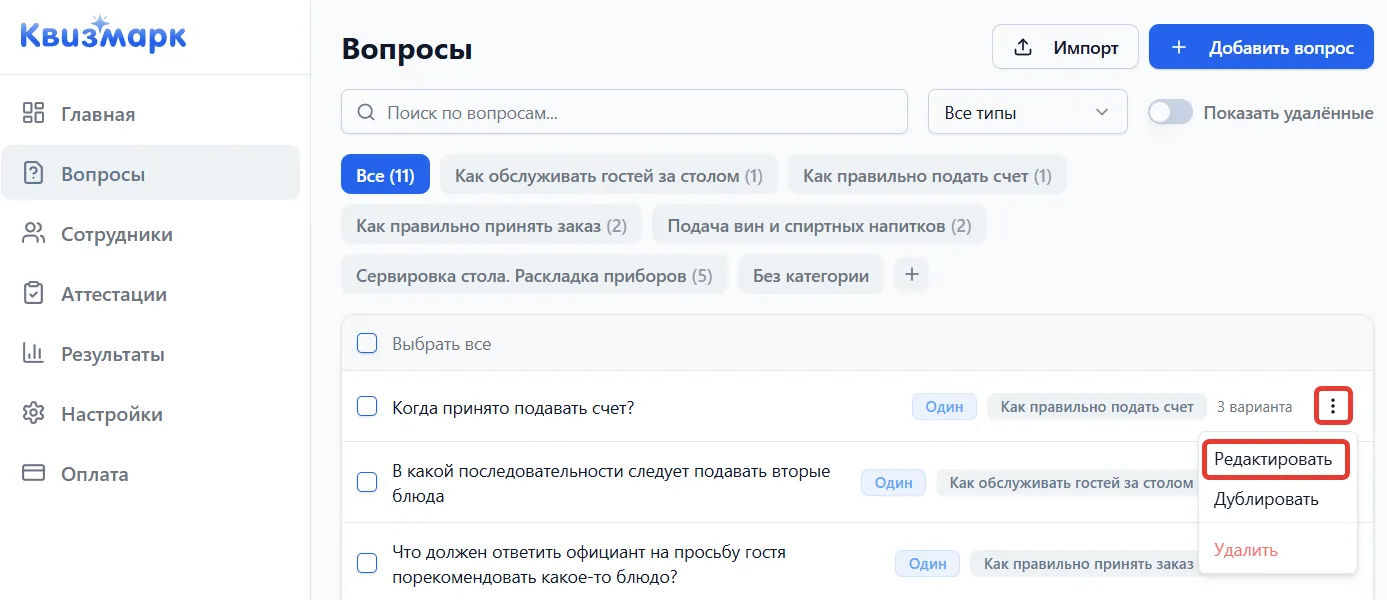Image resolution: width=1387 pixels, height=600 pixels.
Task: Toggle Показать удалённые switch
Action: (x=1170, y=112)
